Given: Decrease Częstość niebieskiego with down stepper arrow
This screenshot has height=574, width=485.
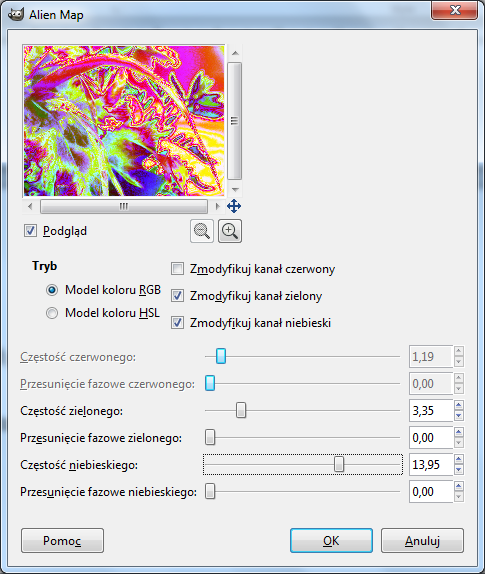Looking at the screenshot, I should click(x=459, y=470).
